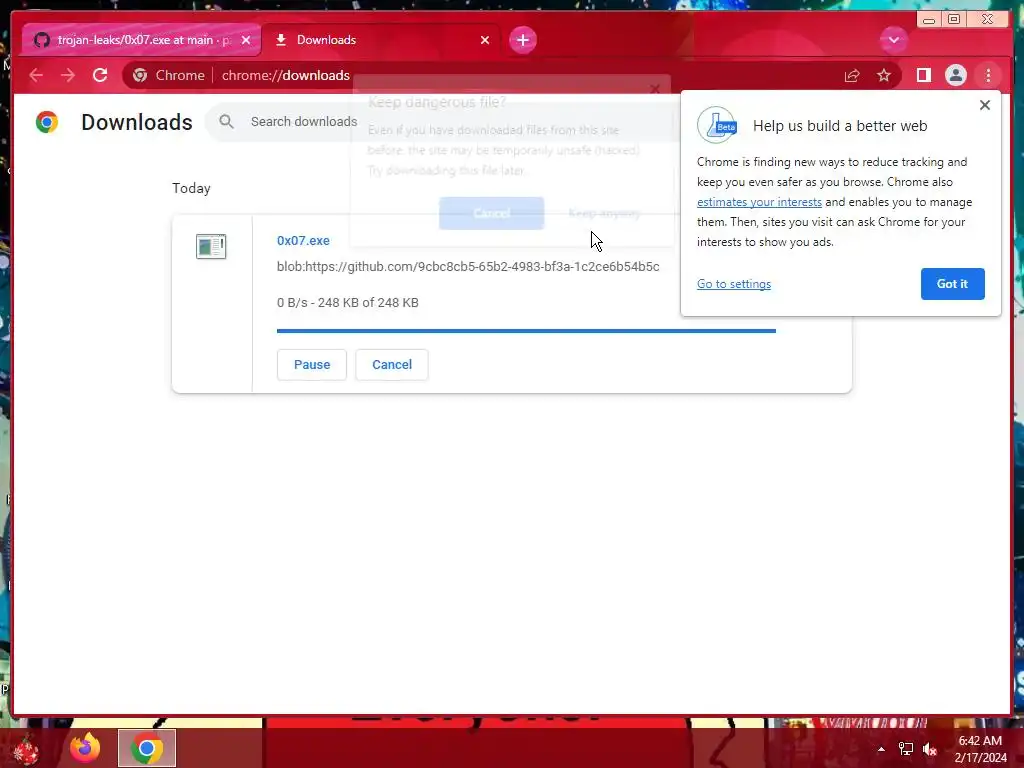Open the 0x07.exe file link
The width and height of the screenshot is (1024, 768).
[x=303, y=240]
